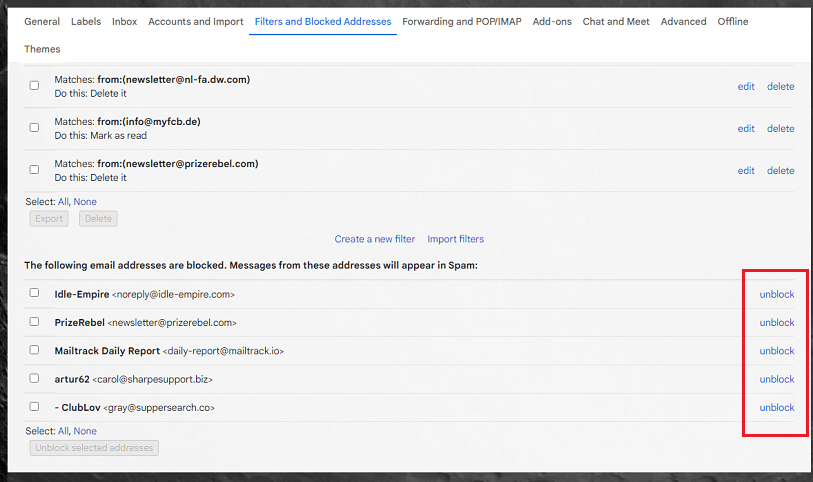Open the Chat and Meet tab
The width and height of the screenshot is (813, 482).
tap(615, 22)
